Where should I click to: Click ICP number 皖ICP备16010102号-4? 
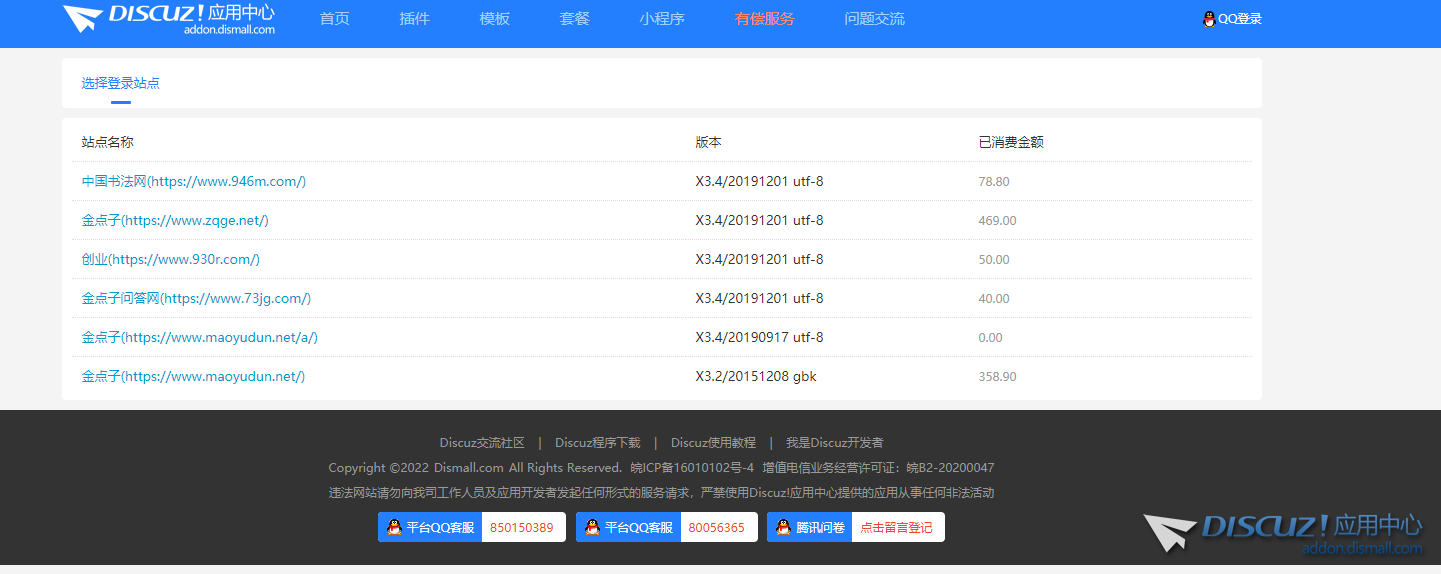(692, 468)
